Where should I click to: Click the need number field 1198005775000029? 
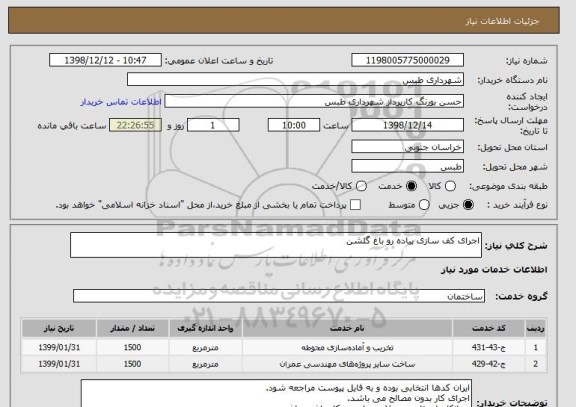click(x=407, y=60)
